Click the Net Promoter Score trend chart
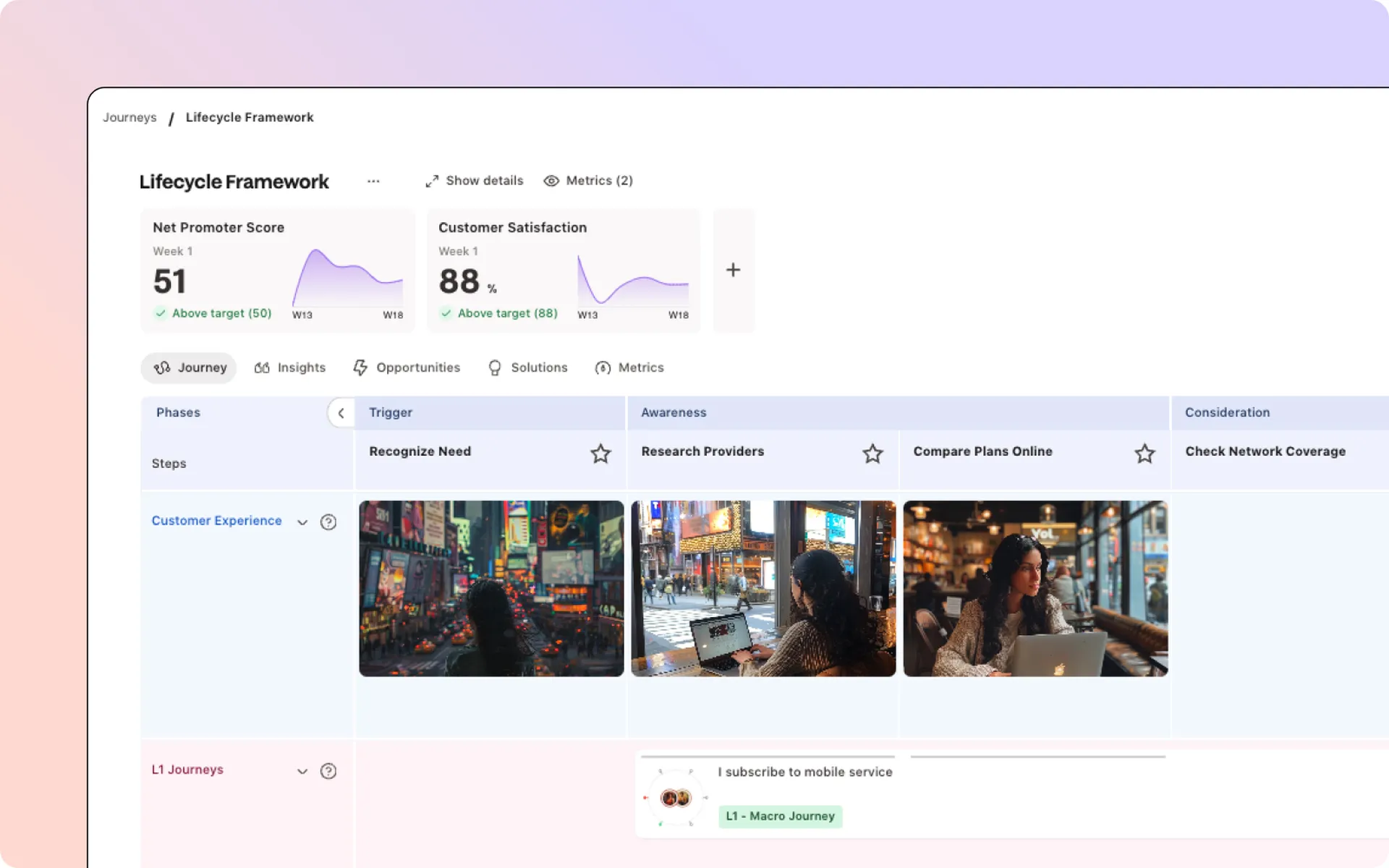This screenshot has height=868, width=1389. click(348, 278)
